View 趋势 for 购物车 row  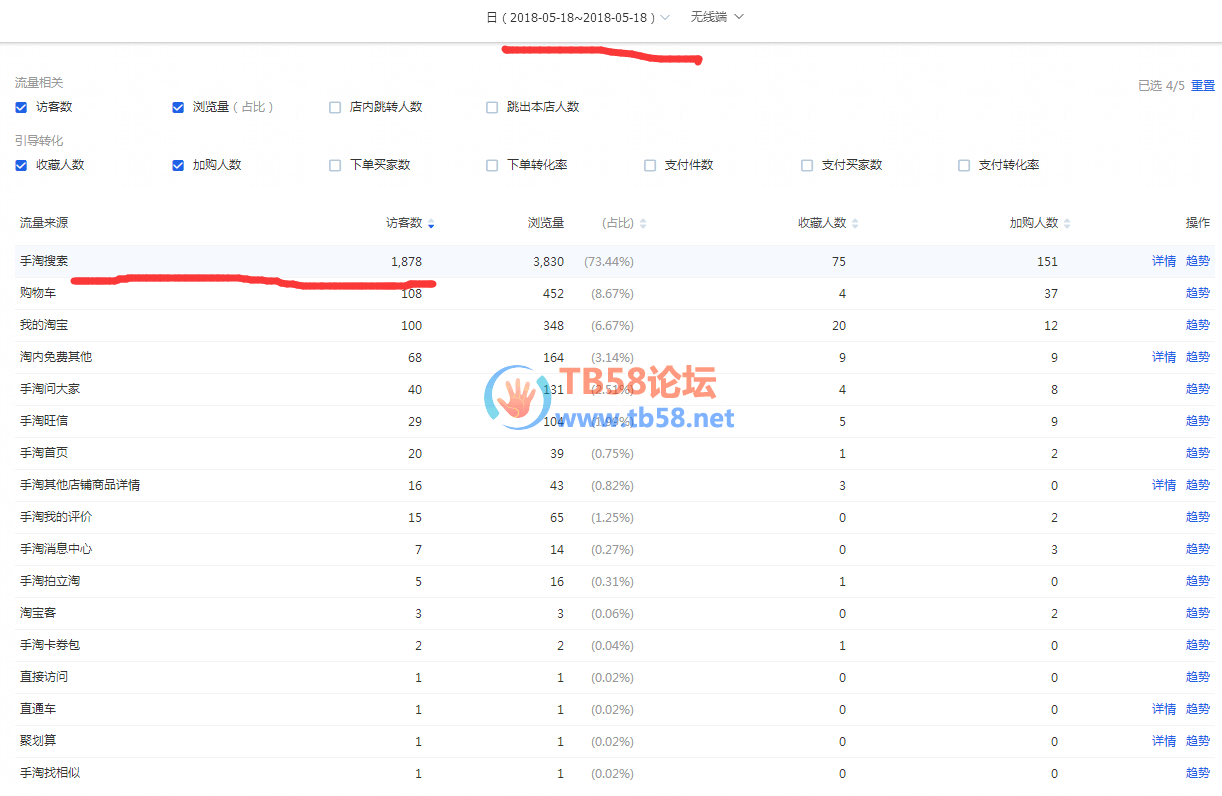(1197, 293)
